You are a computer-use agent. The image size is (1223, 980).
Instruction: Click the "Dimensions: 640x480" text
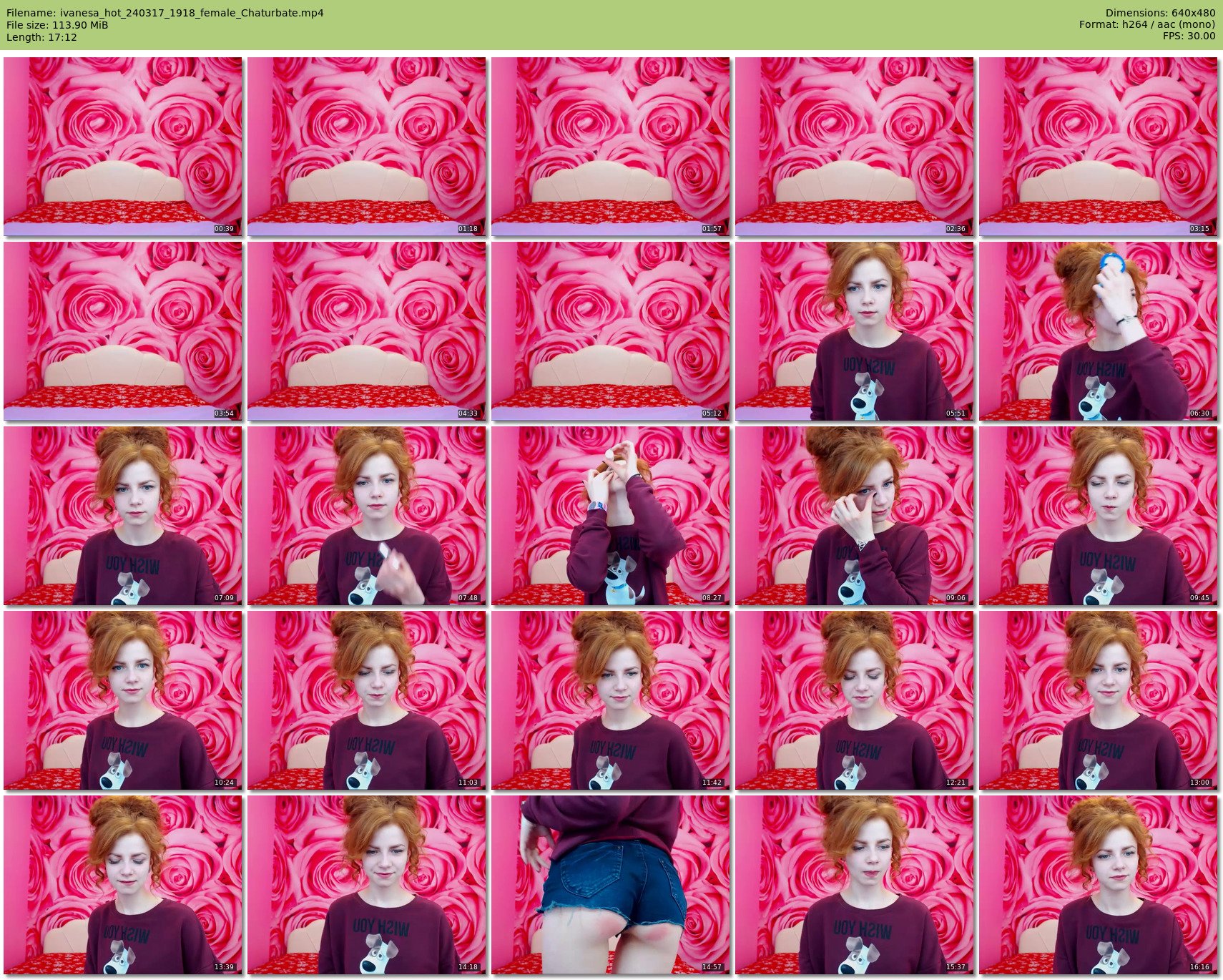point(1160,13)
